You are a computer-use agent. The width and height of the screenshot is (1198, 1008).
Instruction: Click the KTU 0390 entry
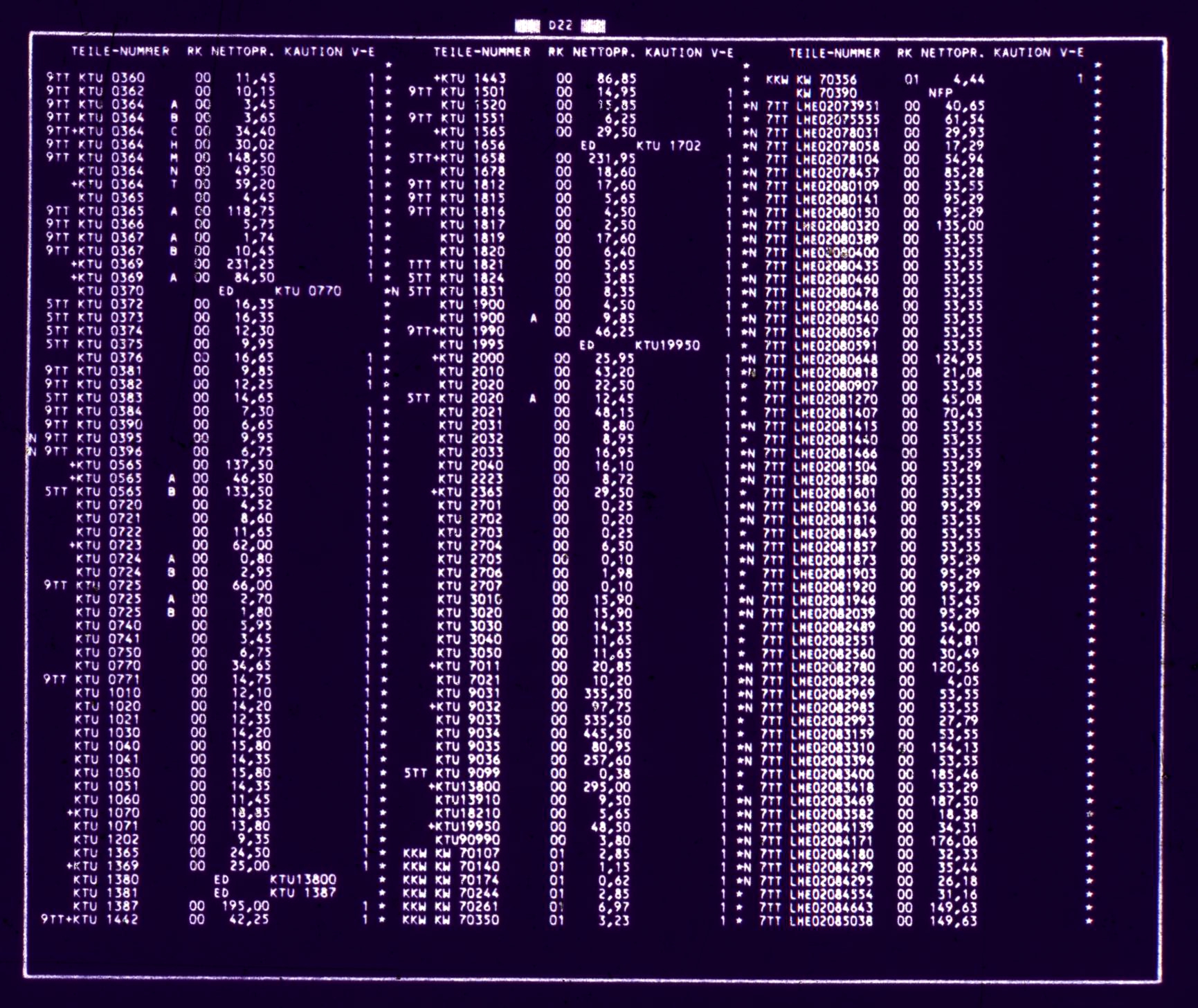click(110, 424)
